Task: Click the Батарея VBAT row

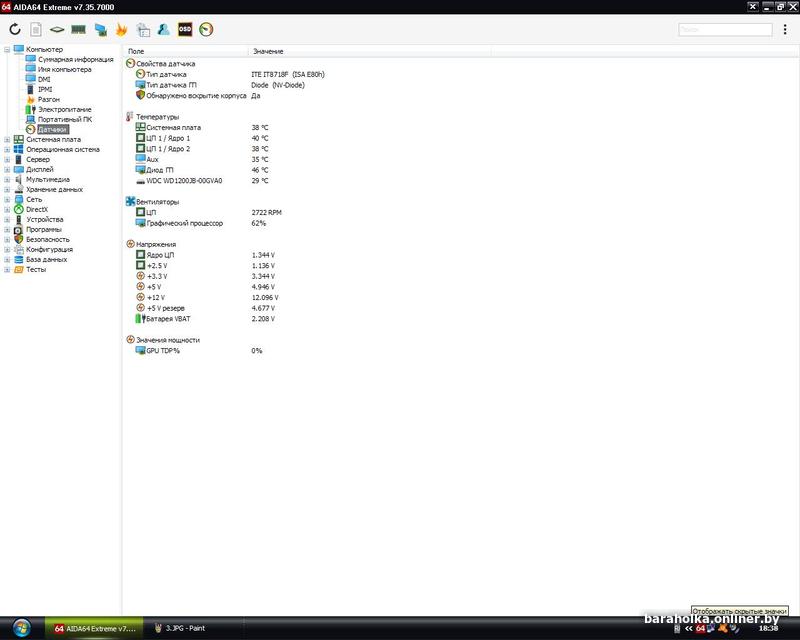Action: (205, 319)
